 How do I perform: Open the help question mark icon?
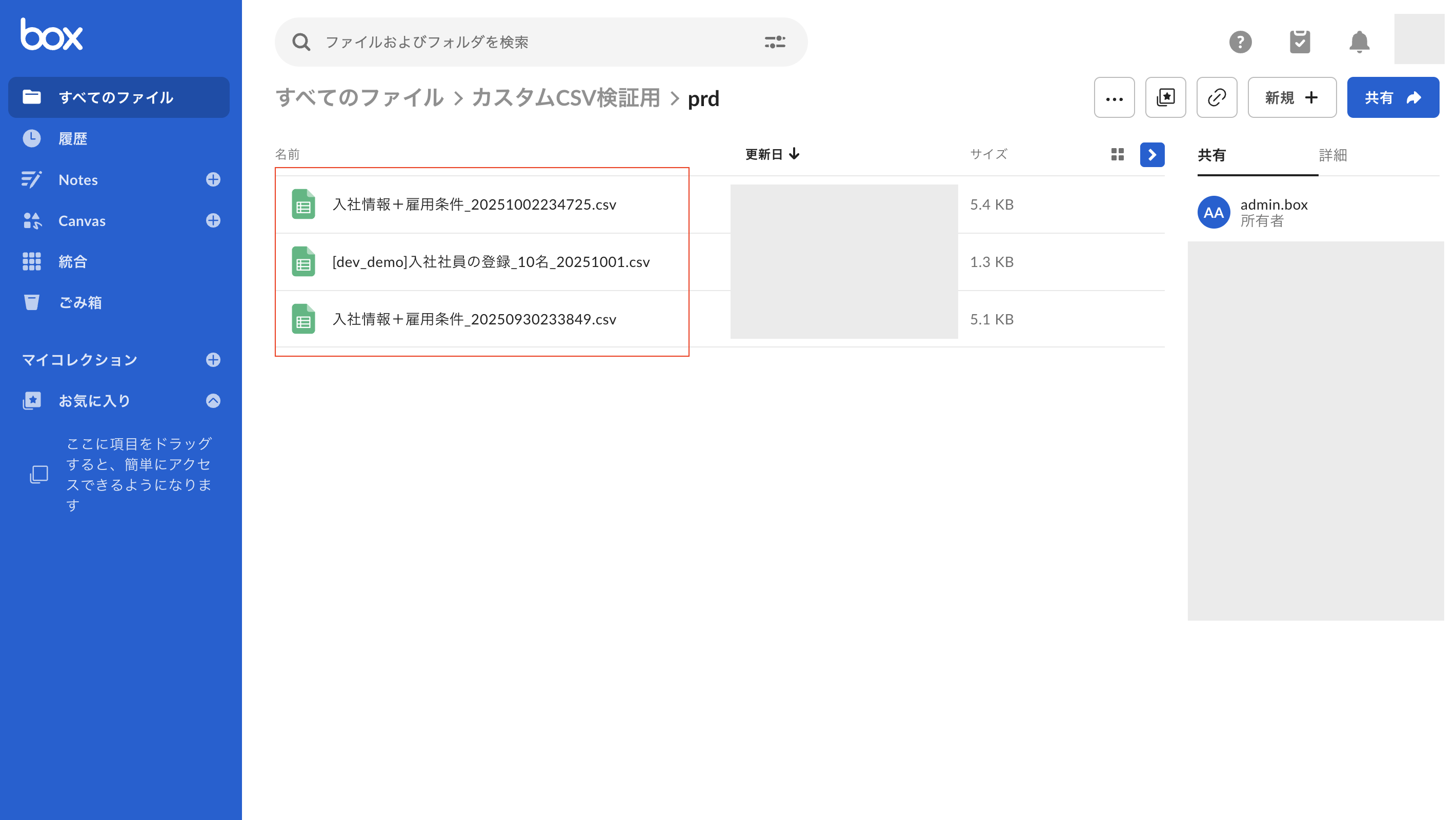coord(1240,42)
